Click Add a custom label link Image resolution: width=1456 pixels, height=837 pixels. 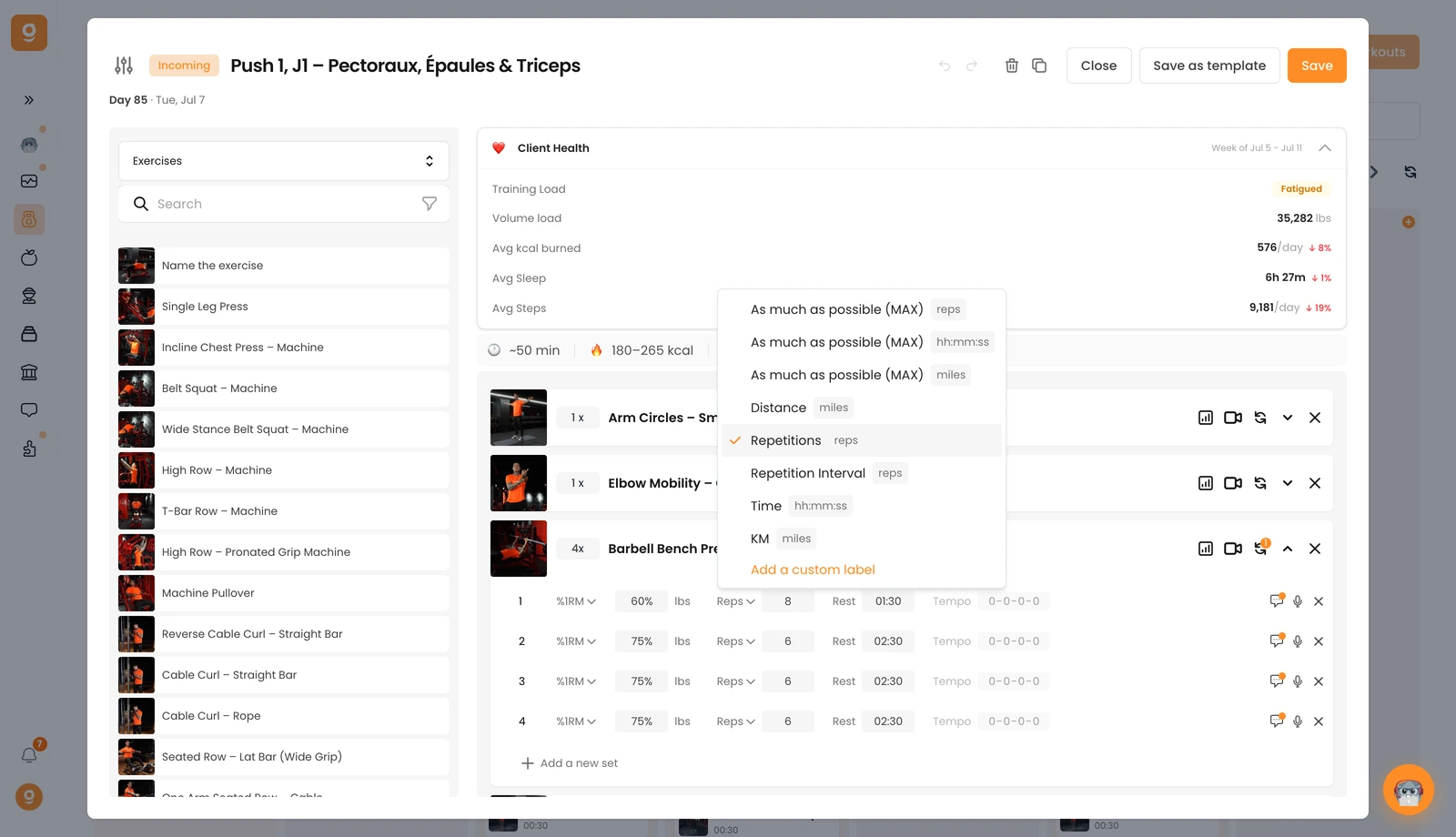(813, 570)
